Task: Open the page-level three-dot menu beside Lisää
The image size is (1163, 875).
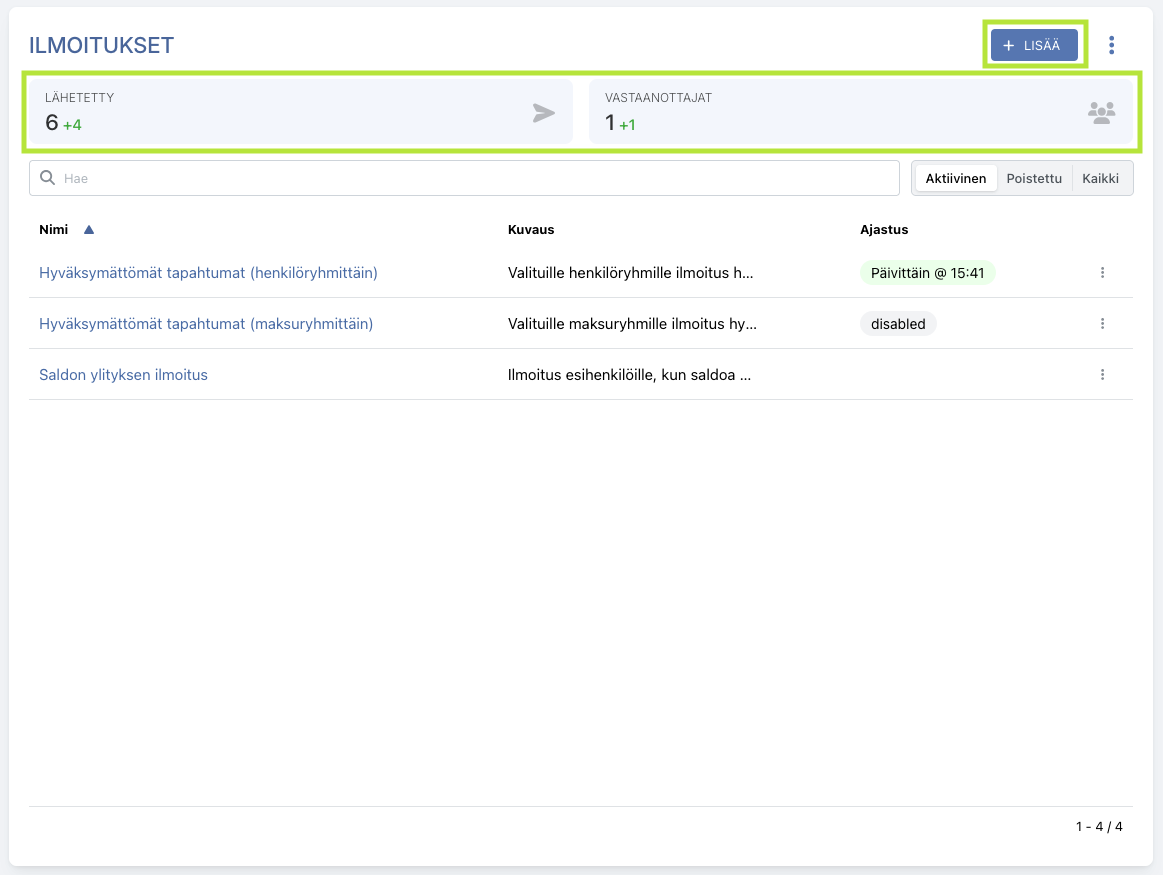Action: coord(1112,46)
